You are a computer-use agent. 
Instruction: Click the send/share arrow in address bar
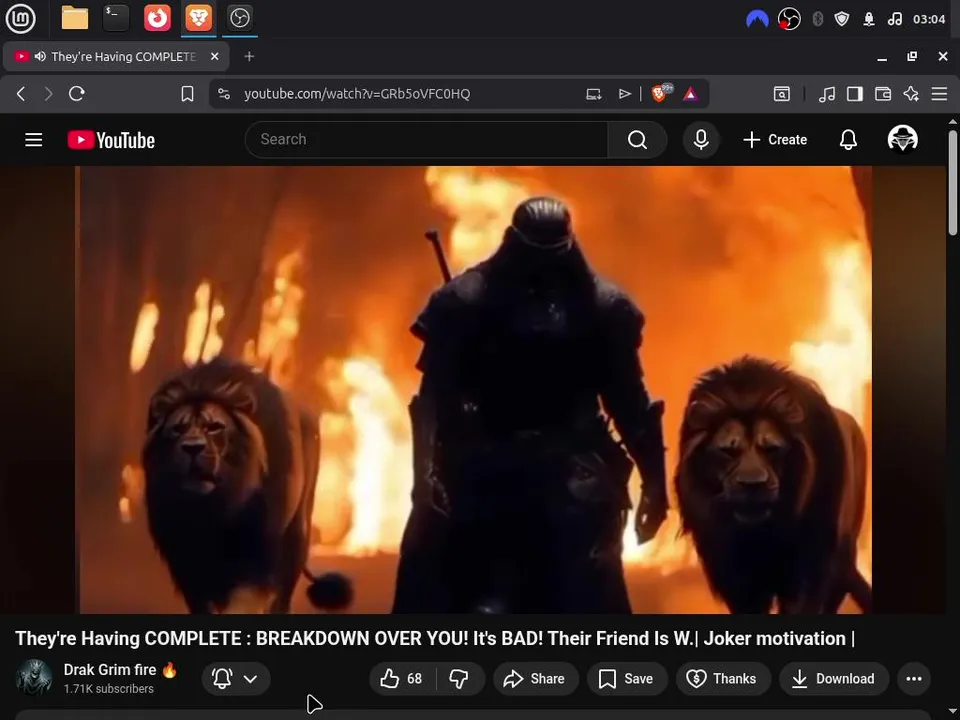[x=624, y=94]
